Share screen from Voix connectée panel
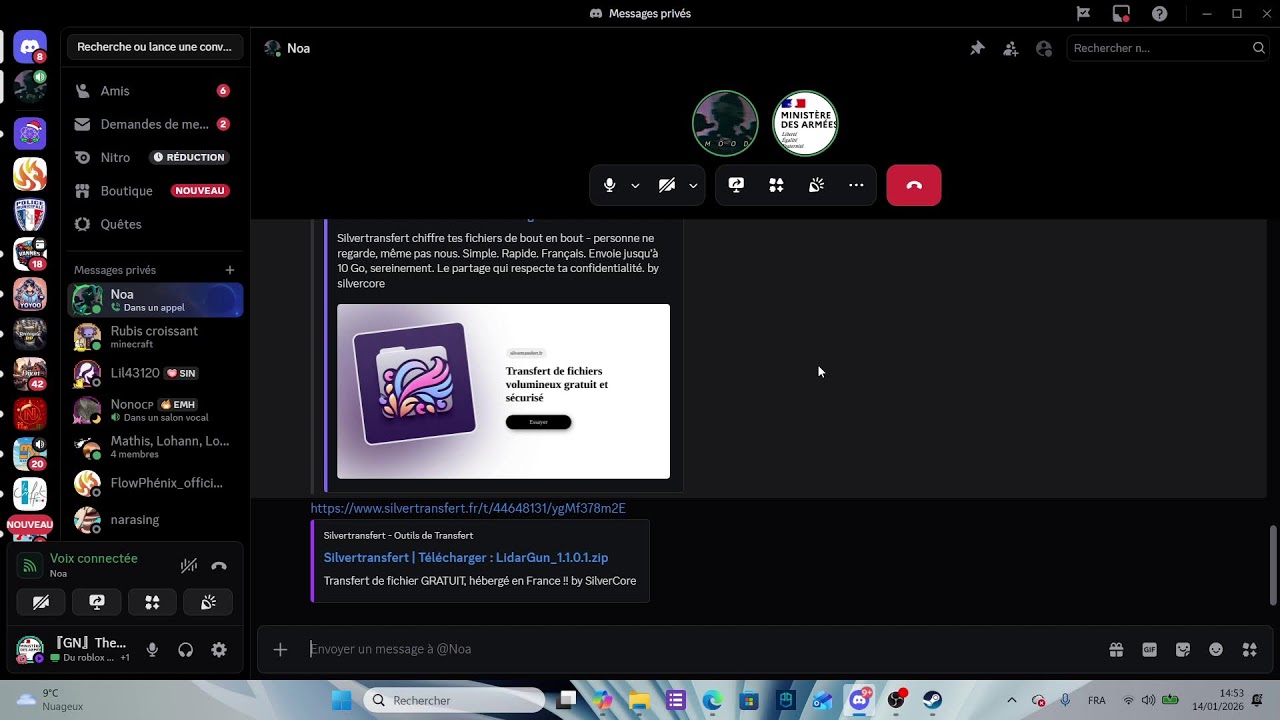Viewport: 1280px width, 720px height. (97, 602)
